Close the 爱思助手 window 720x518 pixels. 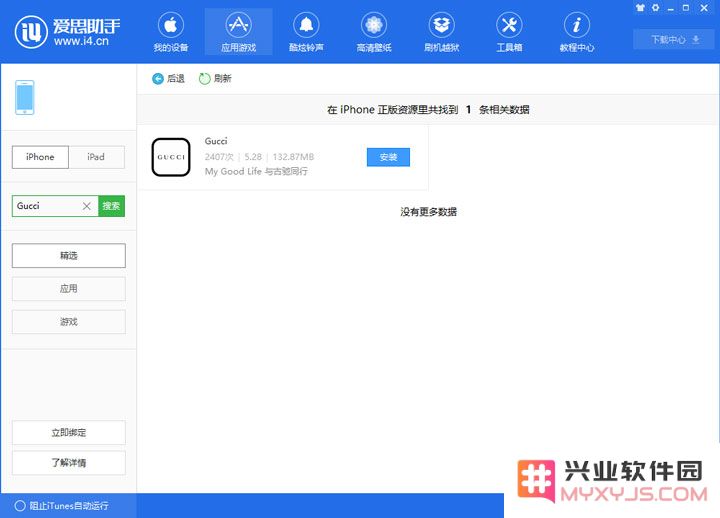pyautogui.click(x=704, y=8)
